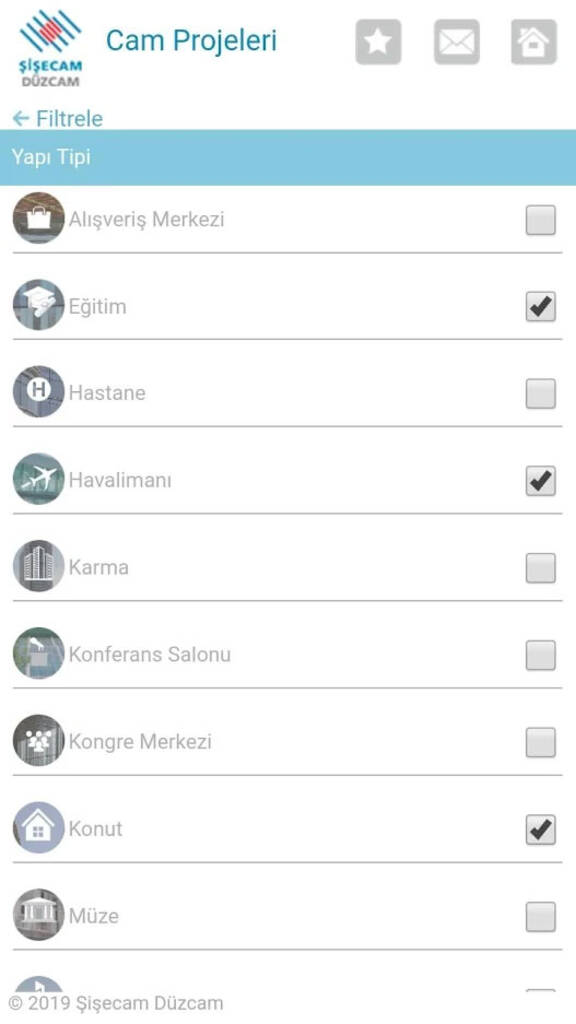Click the Şişecam Düzcam logo

50,48
